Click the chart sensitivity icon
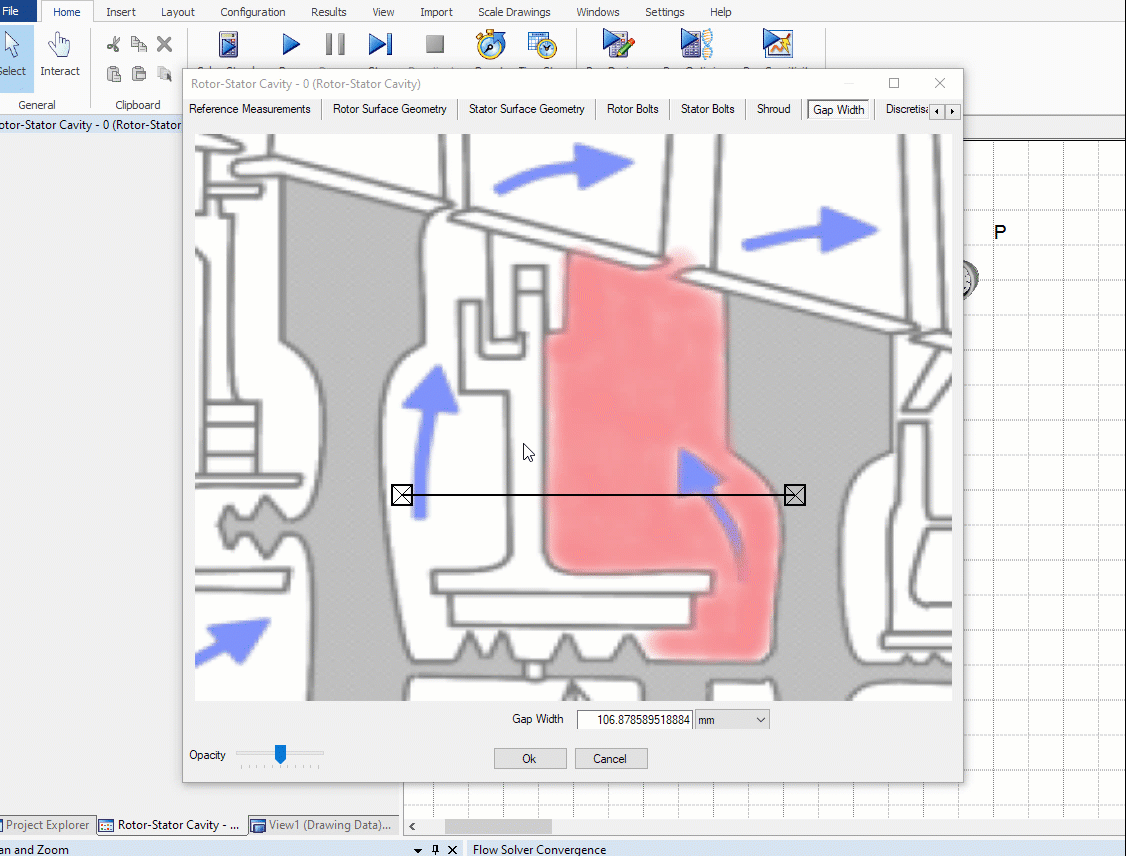 pos(777,44)
